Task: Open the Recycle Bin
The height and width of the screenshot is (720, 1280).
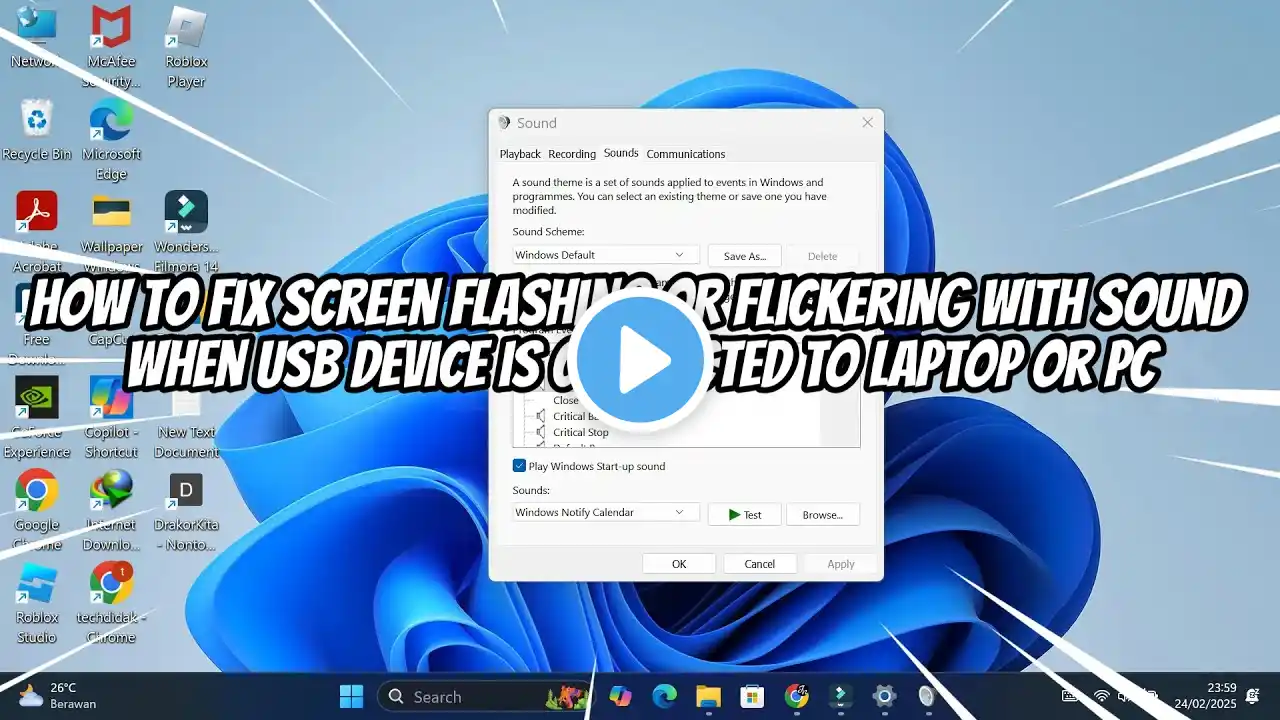Action: coord(37,130)
